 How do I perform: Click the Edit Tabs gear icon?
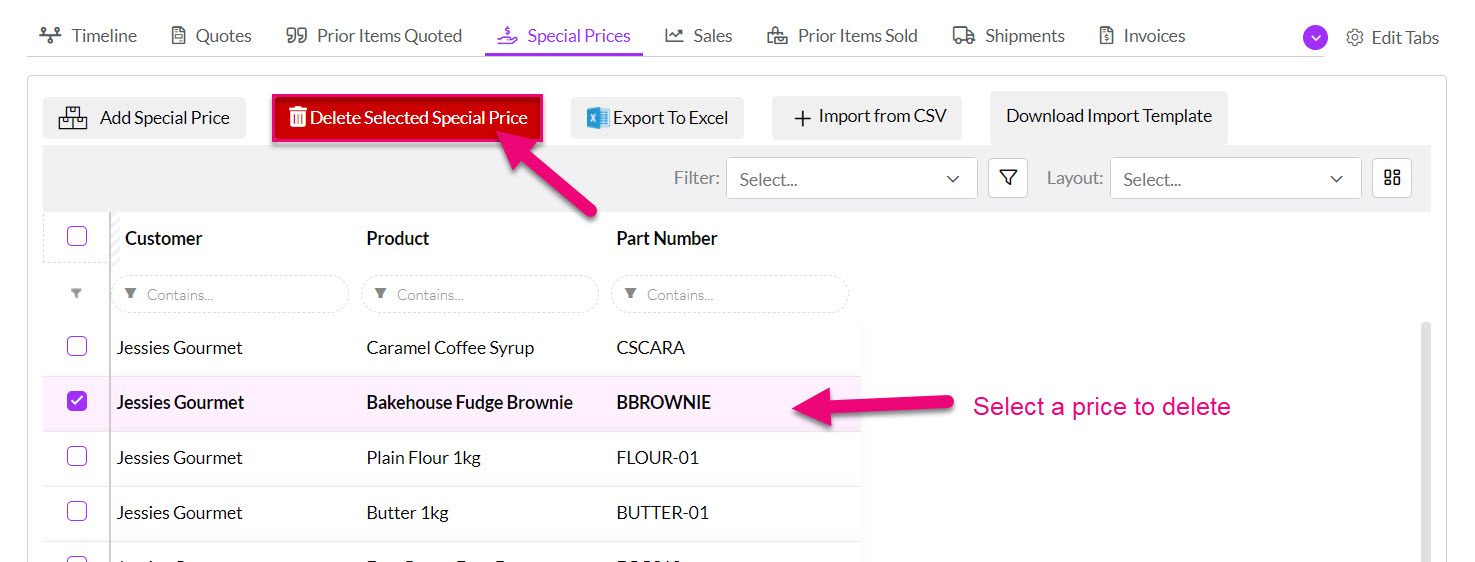point(1355,37)
